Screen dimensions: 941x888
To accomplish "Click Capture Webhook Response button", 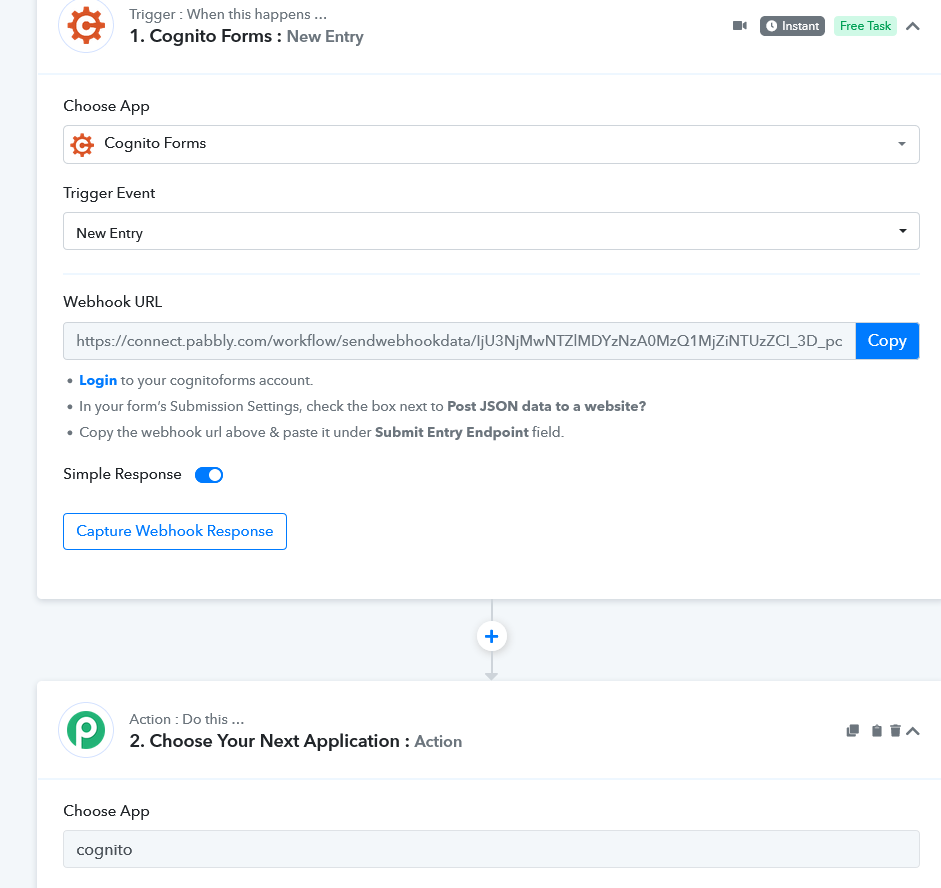I will (x=175, y=531).
